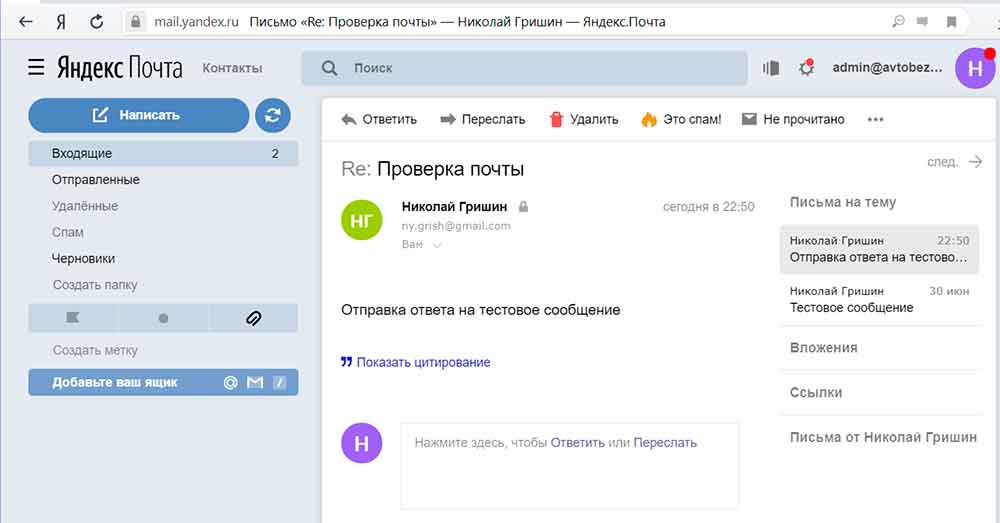Screen dimensions: 1000x523
Task: Mark the email as spam with Это спам!
Action: 681,119
